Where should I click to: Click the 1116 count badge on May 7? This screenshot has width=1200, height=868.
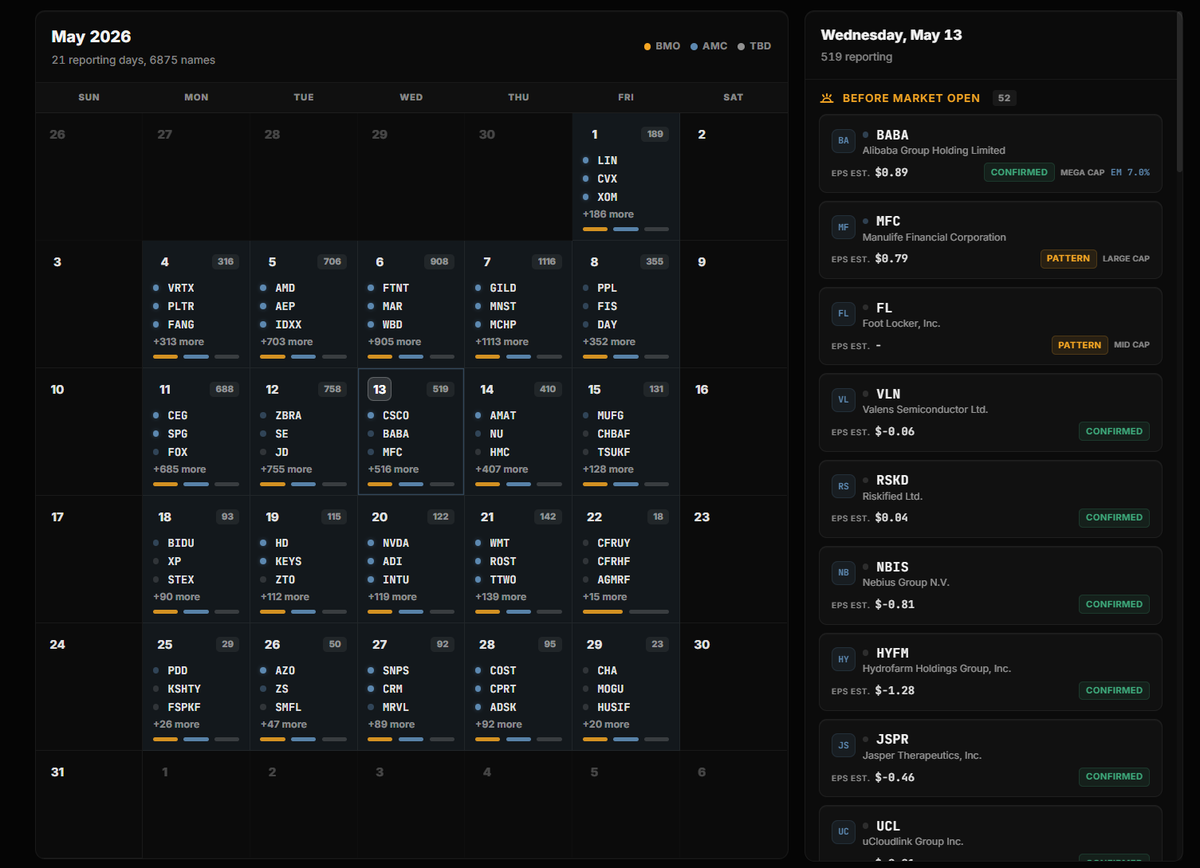546,262
